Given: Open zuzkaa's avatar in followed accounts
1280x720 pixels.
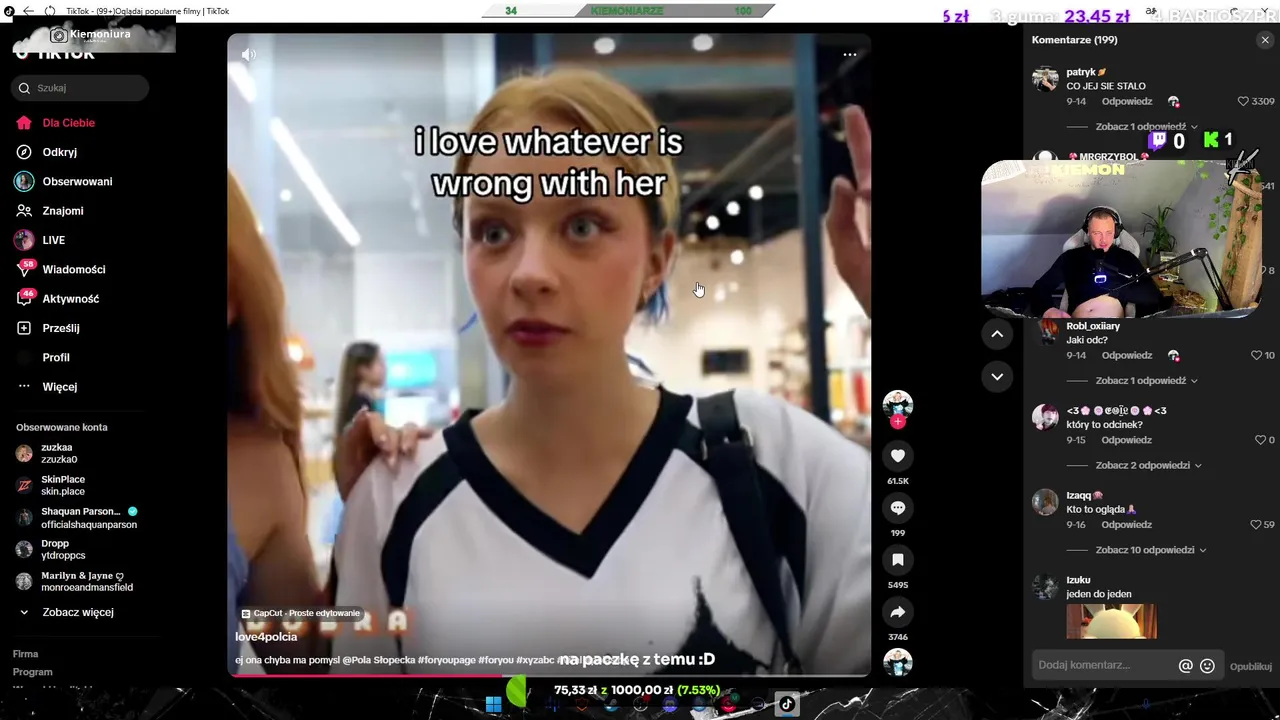Looking at the screenshot, I should [x=24, y=454].
